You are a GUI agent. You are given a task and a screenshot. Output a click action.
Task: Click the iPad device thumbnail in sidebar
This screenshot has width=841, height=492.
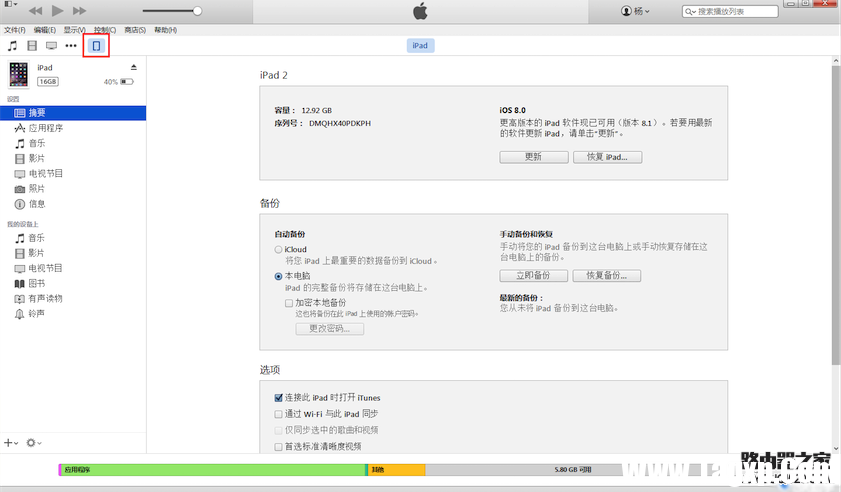pos(18,74)
